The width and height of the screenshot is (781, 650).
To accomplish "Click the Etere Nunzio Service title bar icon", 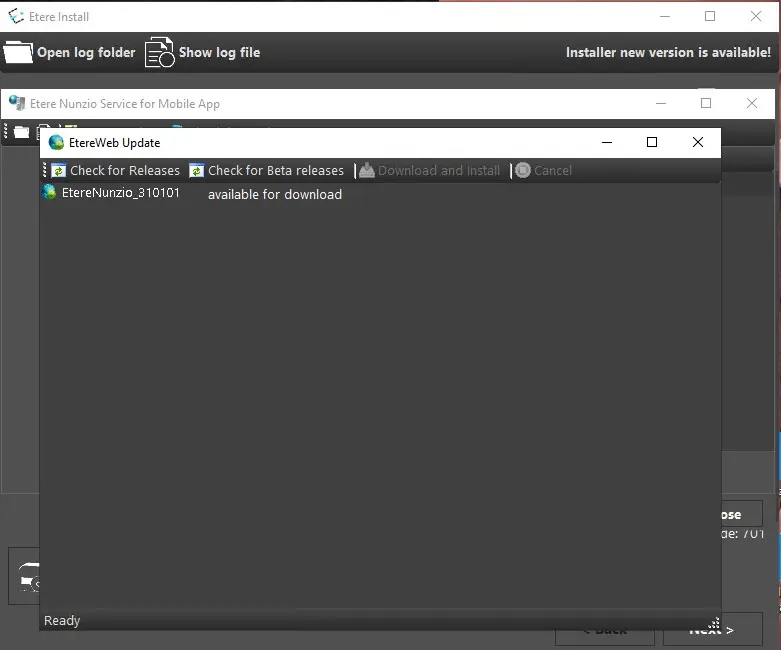I will 17,103.
